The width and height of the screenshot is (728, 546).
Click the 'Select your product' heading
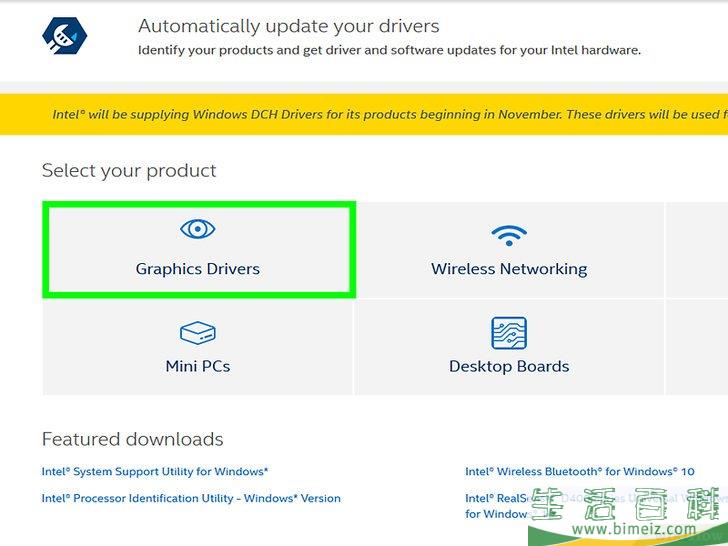click(129, 171)
